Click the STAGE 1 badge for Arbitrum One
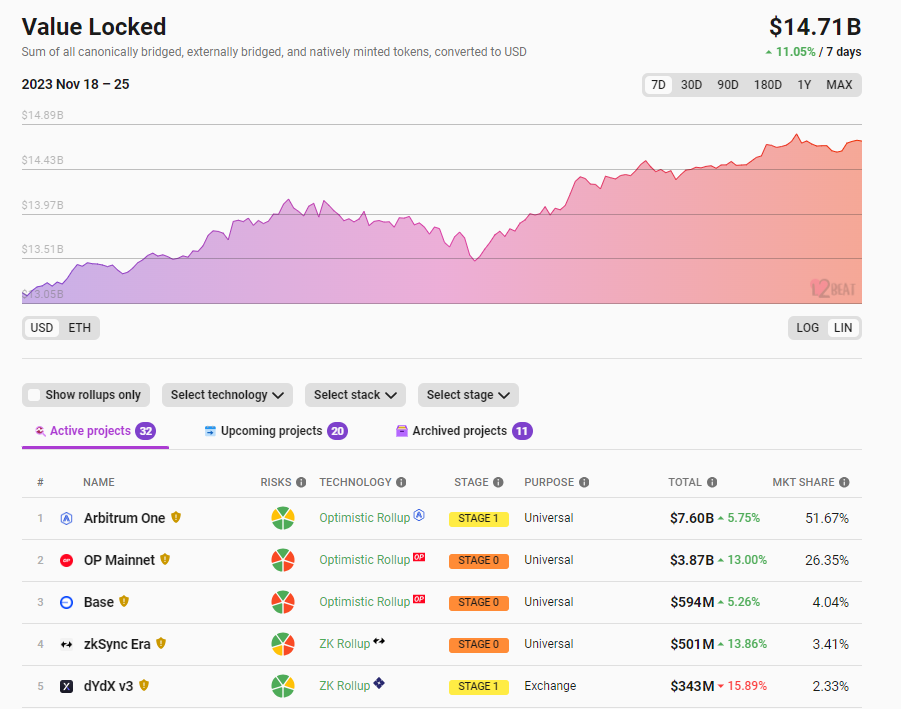901x709 pixels. (x=479, y=519)
